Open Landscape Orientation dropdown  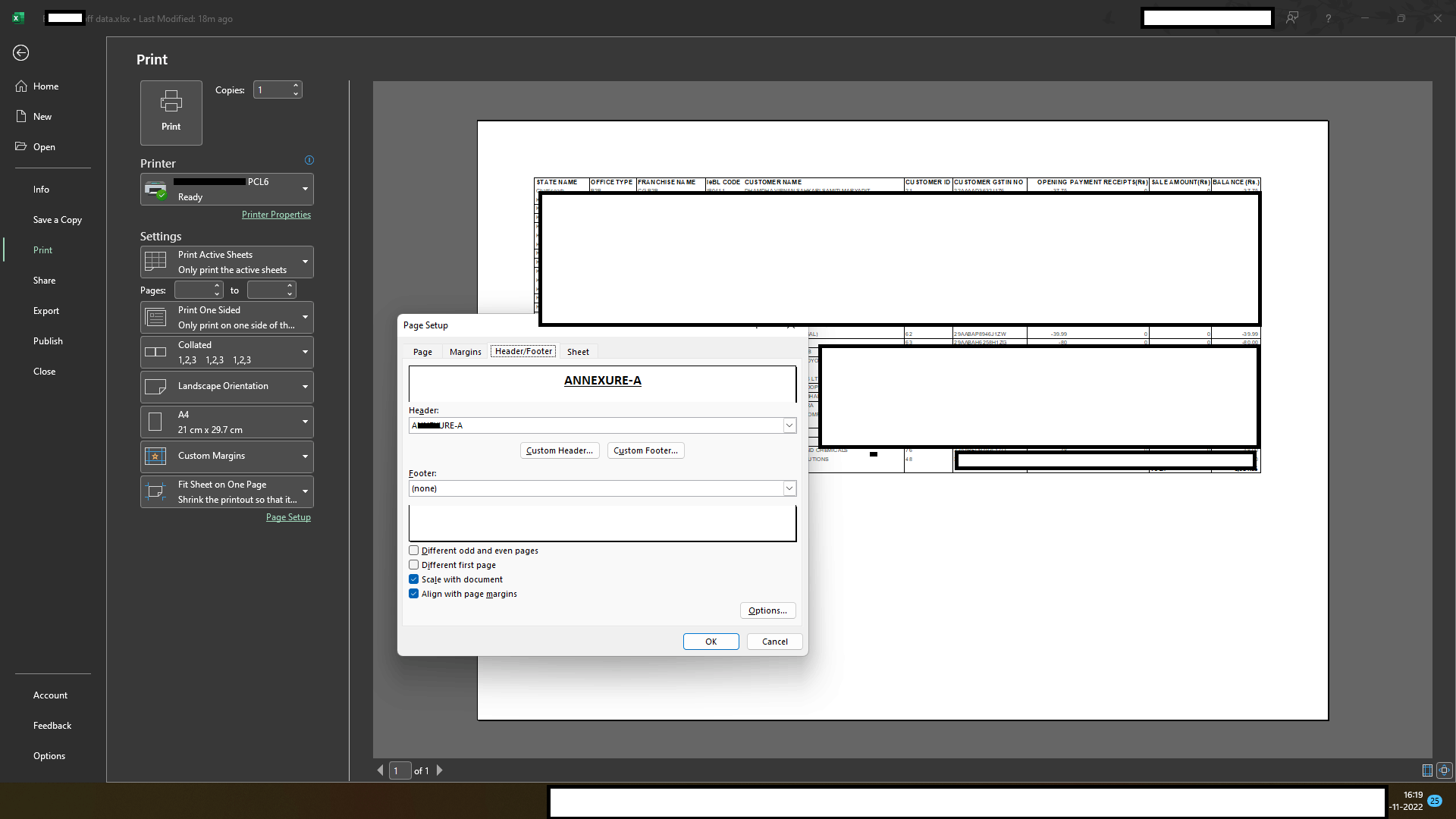pyautogui.click(x=227, y=387)
